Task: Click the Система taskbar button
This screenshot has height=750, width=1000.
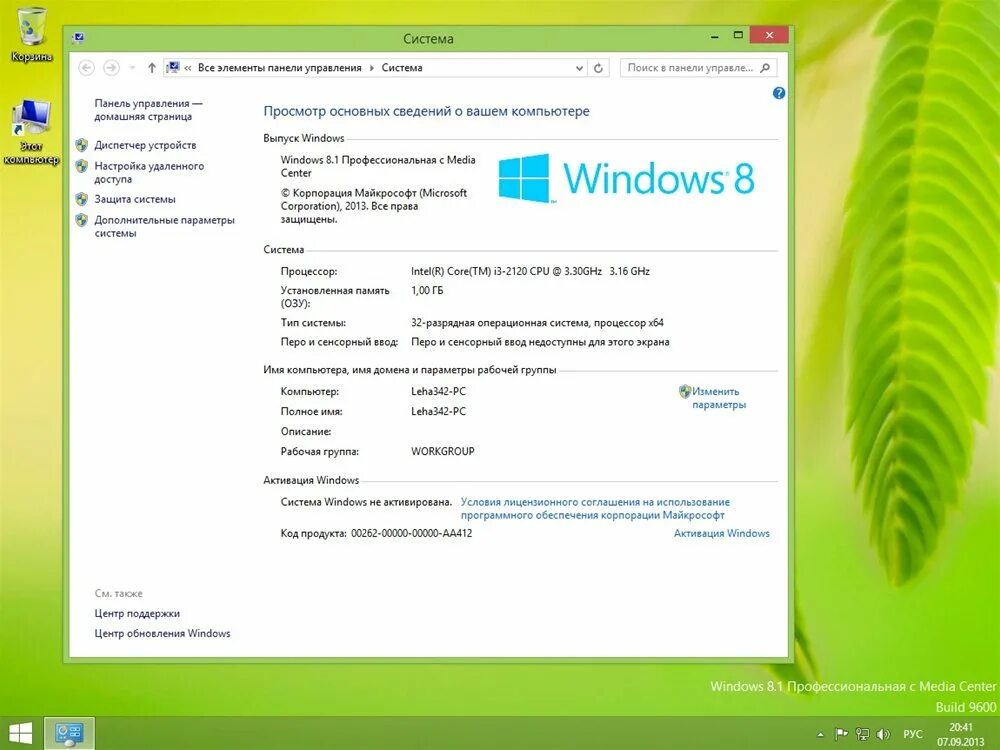Action: [x=69, y=733]
